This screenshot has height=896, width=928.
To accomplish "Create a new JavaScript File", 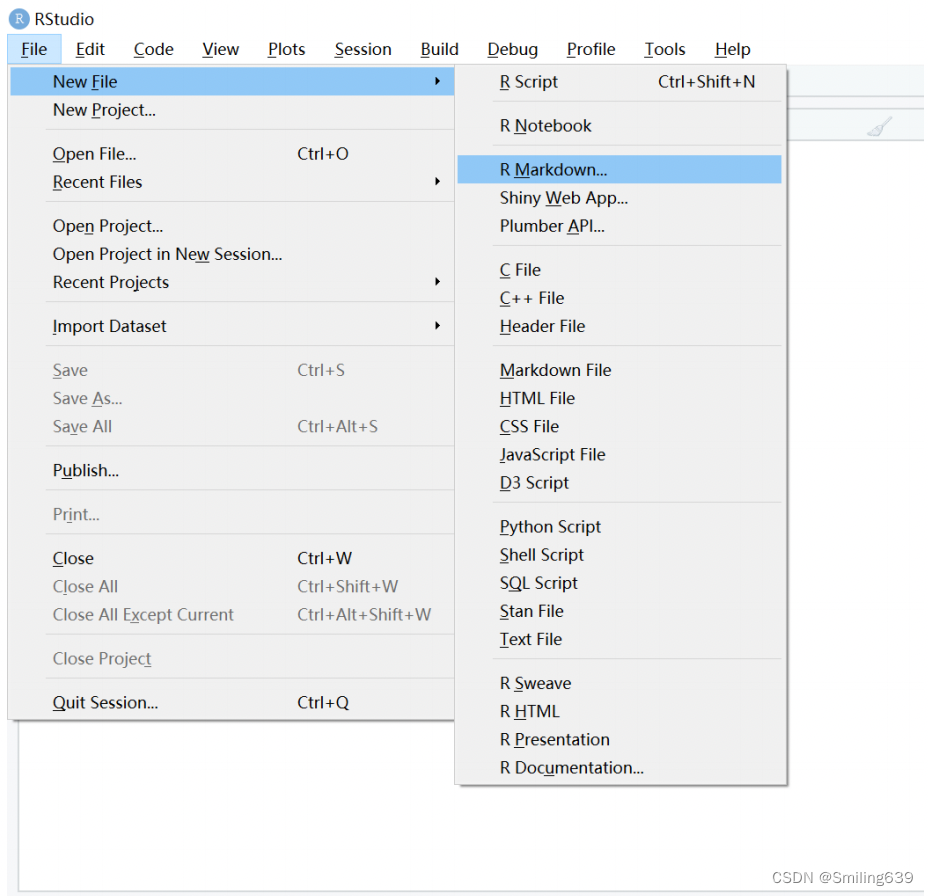I will point(620,455).
